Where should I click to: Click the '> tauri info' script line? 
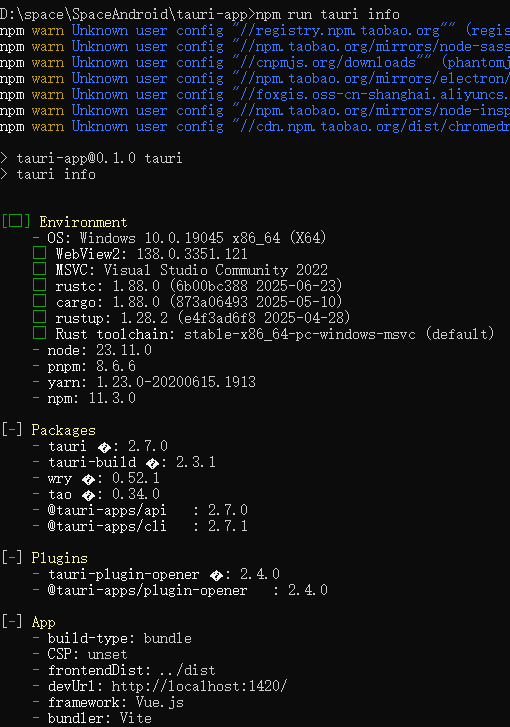tap(48, 174)
